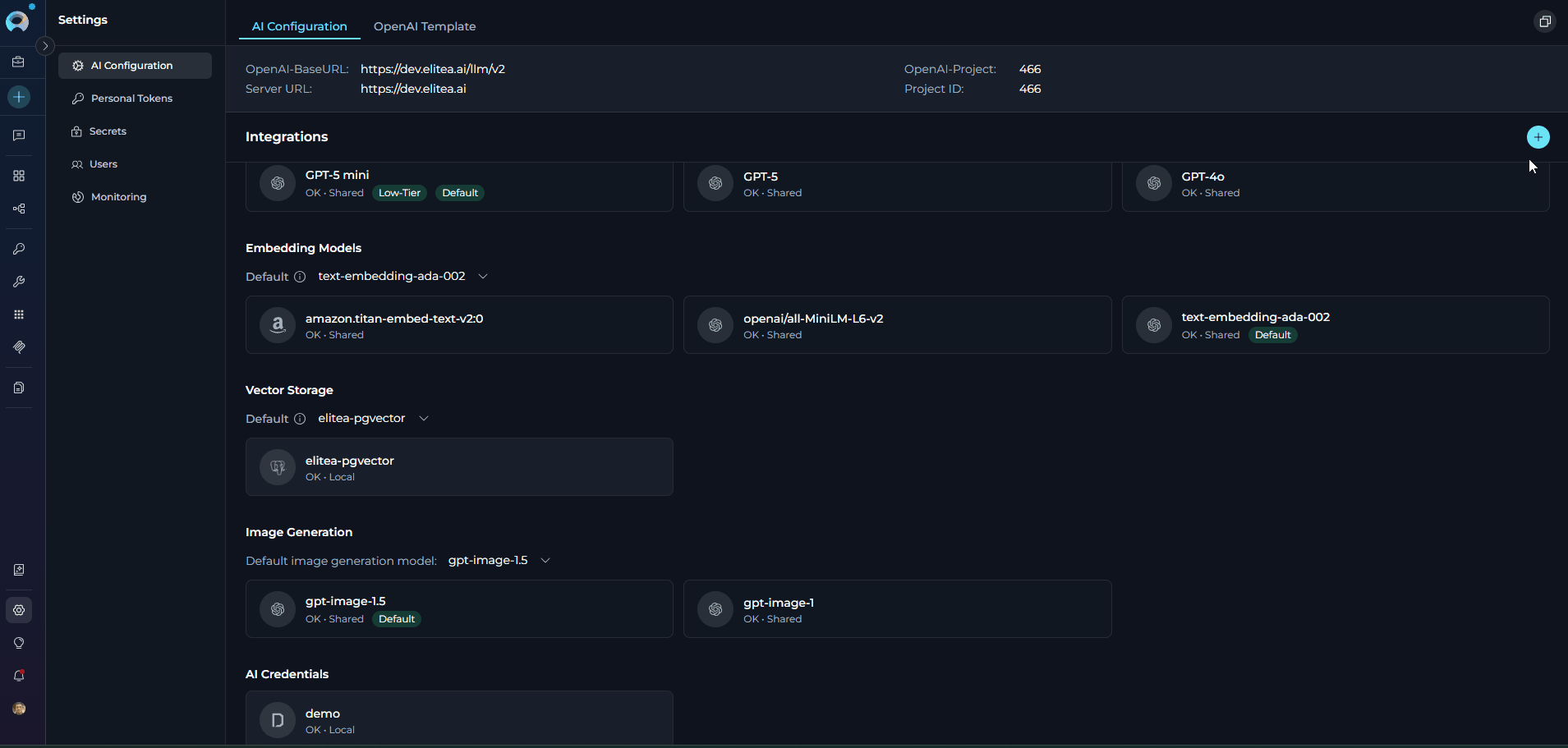Switch to the AI Configuration tab
1568x748 pixels.
tap(299, 26)
